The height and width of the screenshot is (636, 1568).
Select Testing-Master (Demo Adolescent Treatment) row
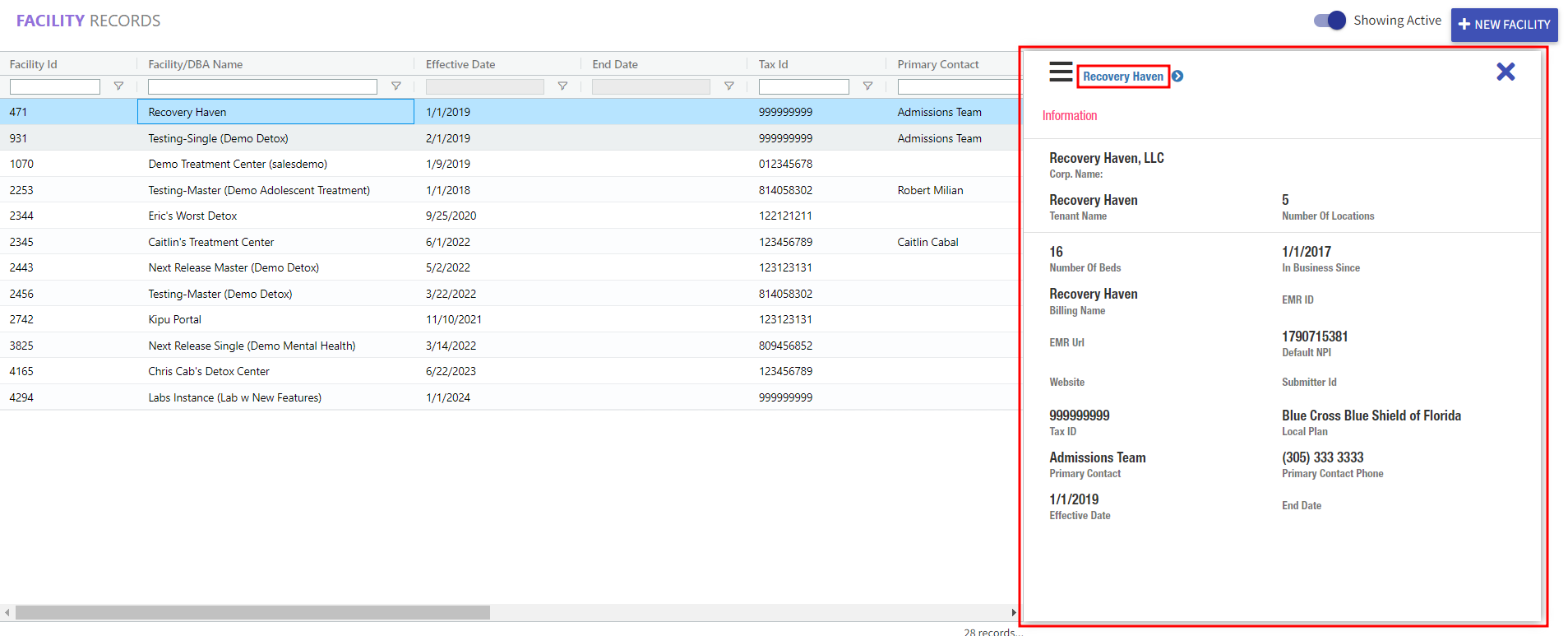click(510, 190)
